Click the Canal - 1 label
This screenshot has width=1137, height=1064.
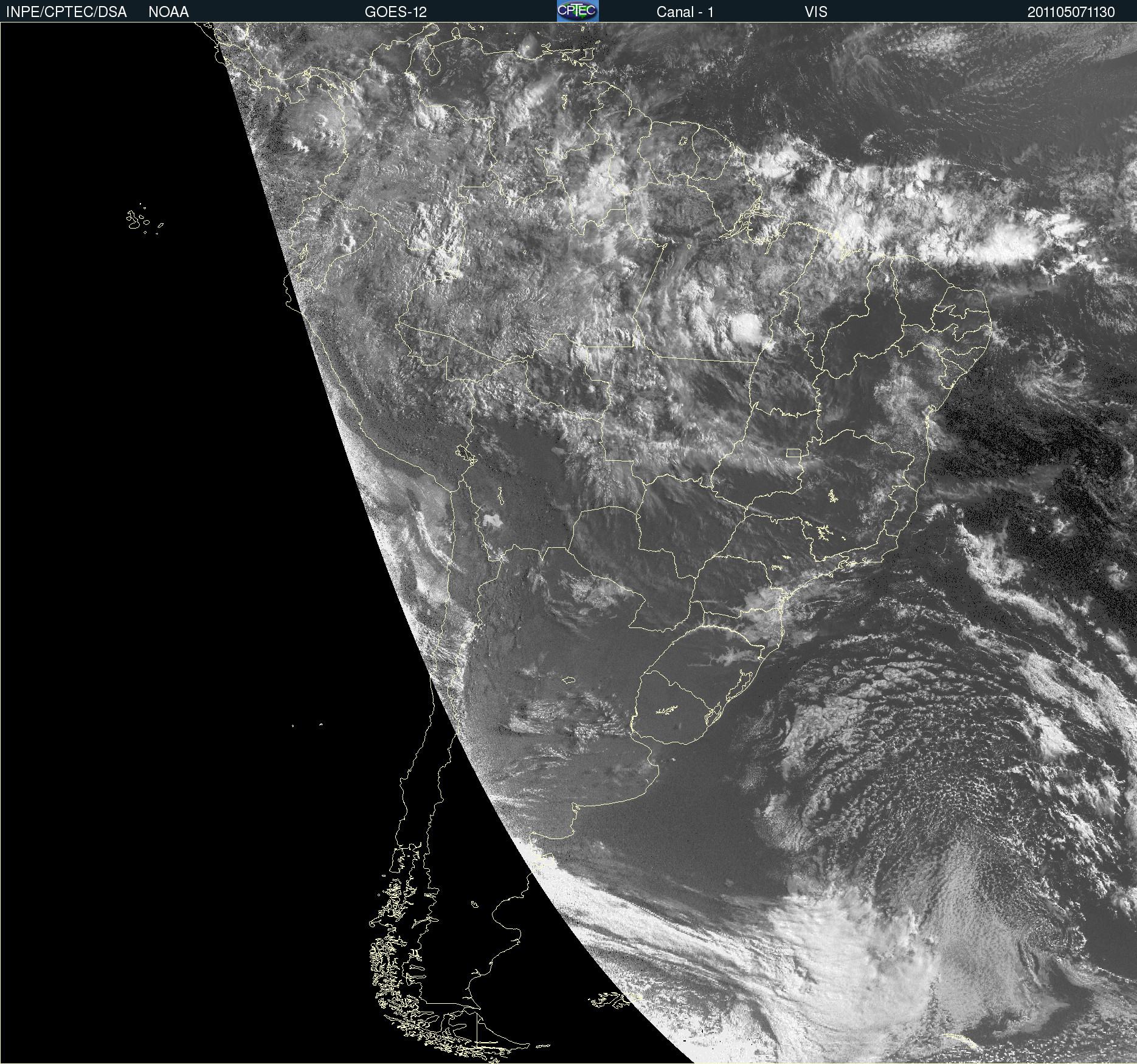[685, 12]
